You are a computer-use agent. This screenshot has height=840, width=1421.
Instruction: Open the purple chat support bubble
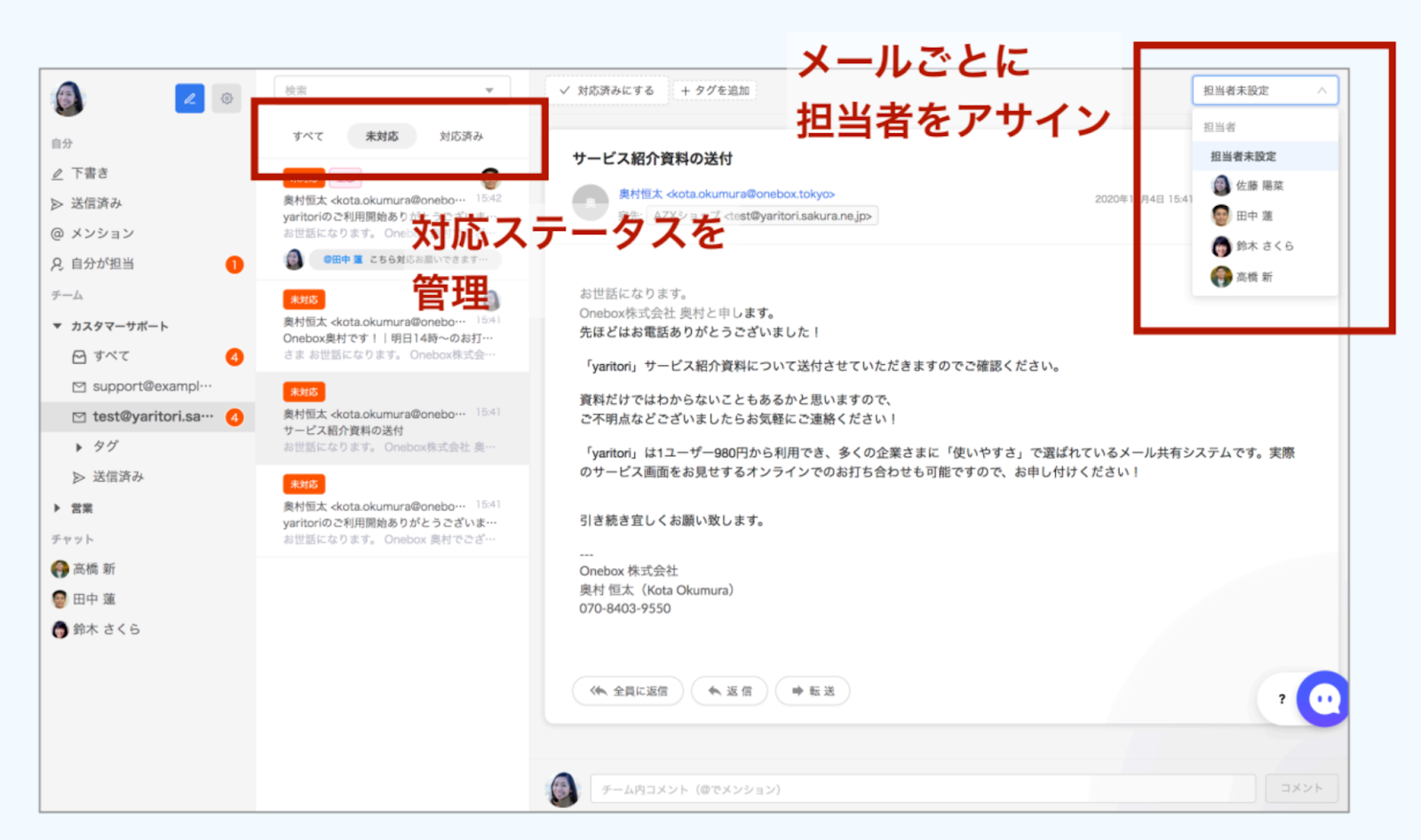tap(1323, 699)
